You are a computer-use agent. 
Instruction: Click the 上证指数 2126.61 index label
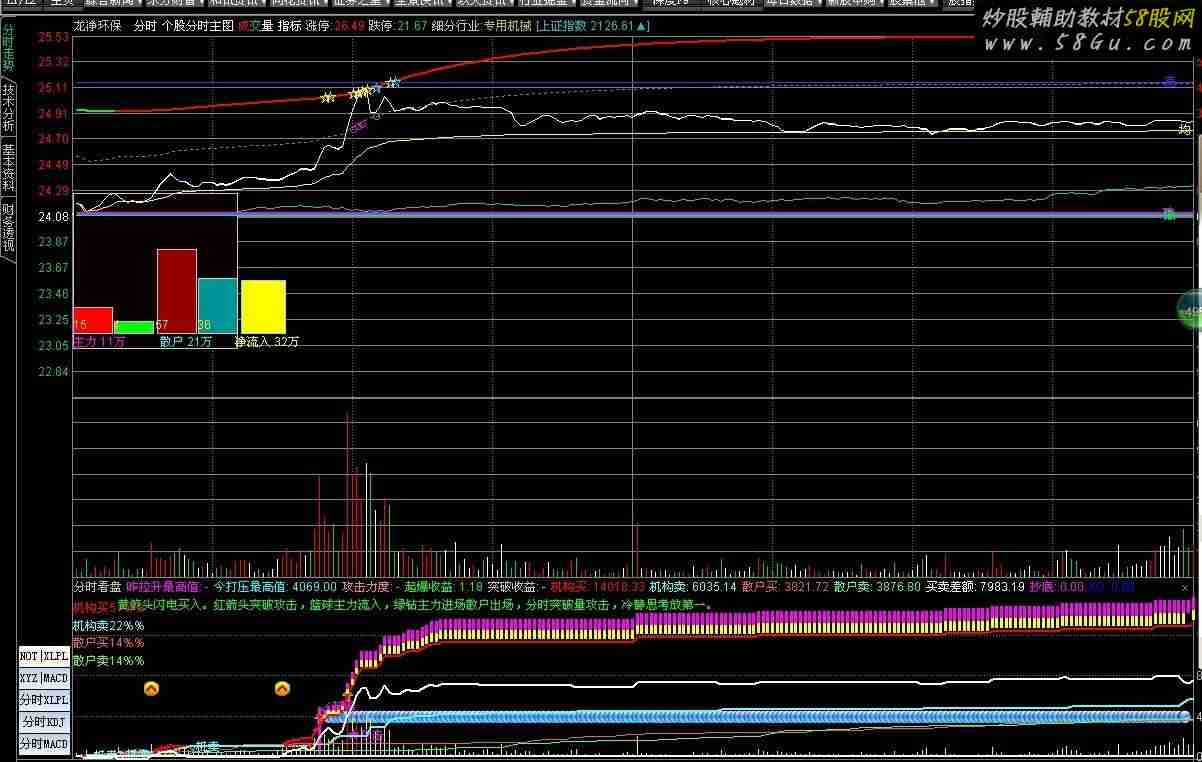click(592, 25)
